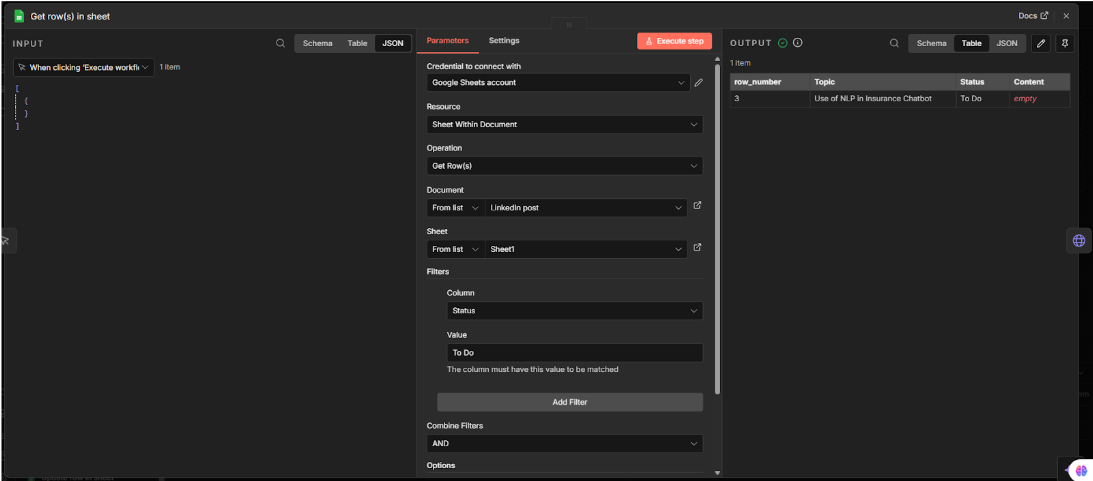Open the Docs external link
Image resolution: width=1093 pixels, height=481 pixels.
tap(1033, 15)
